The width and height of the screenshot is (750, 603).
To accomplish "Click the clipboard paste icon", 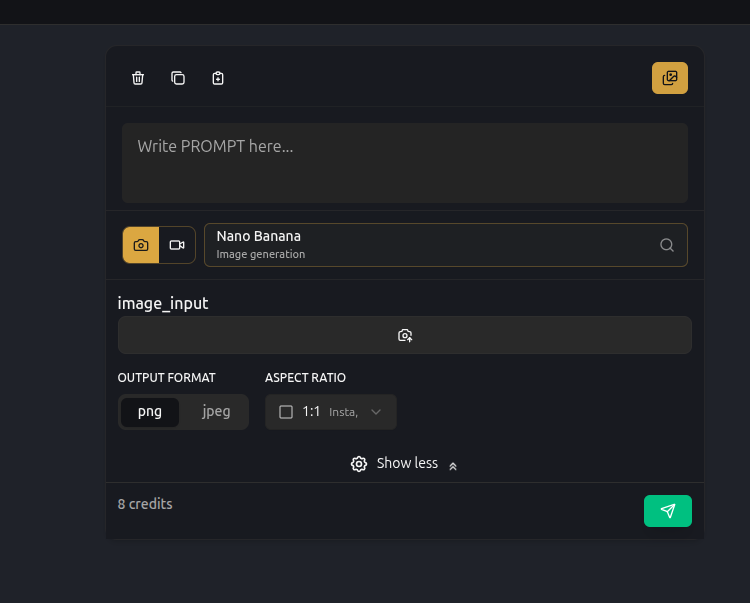I will pos(218,78).
